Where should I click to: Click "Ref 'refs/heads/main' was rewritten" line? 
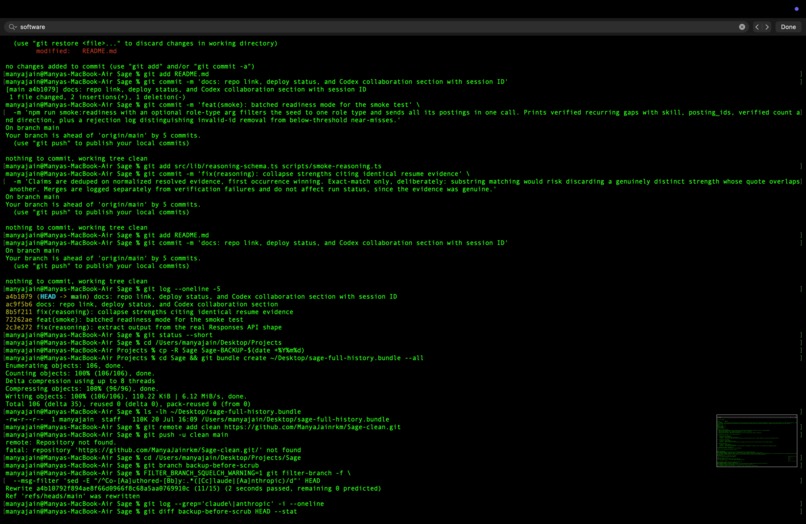(x=72, y=496)
